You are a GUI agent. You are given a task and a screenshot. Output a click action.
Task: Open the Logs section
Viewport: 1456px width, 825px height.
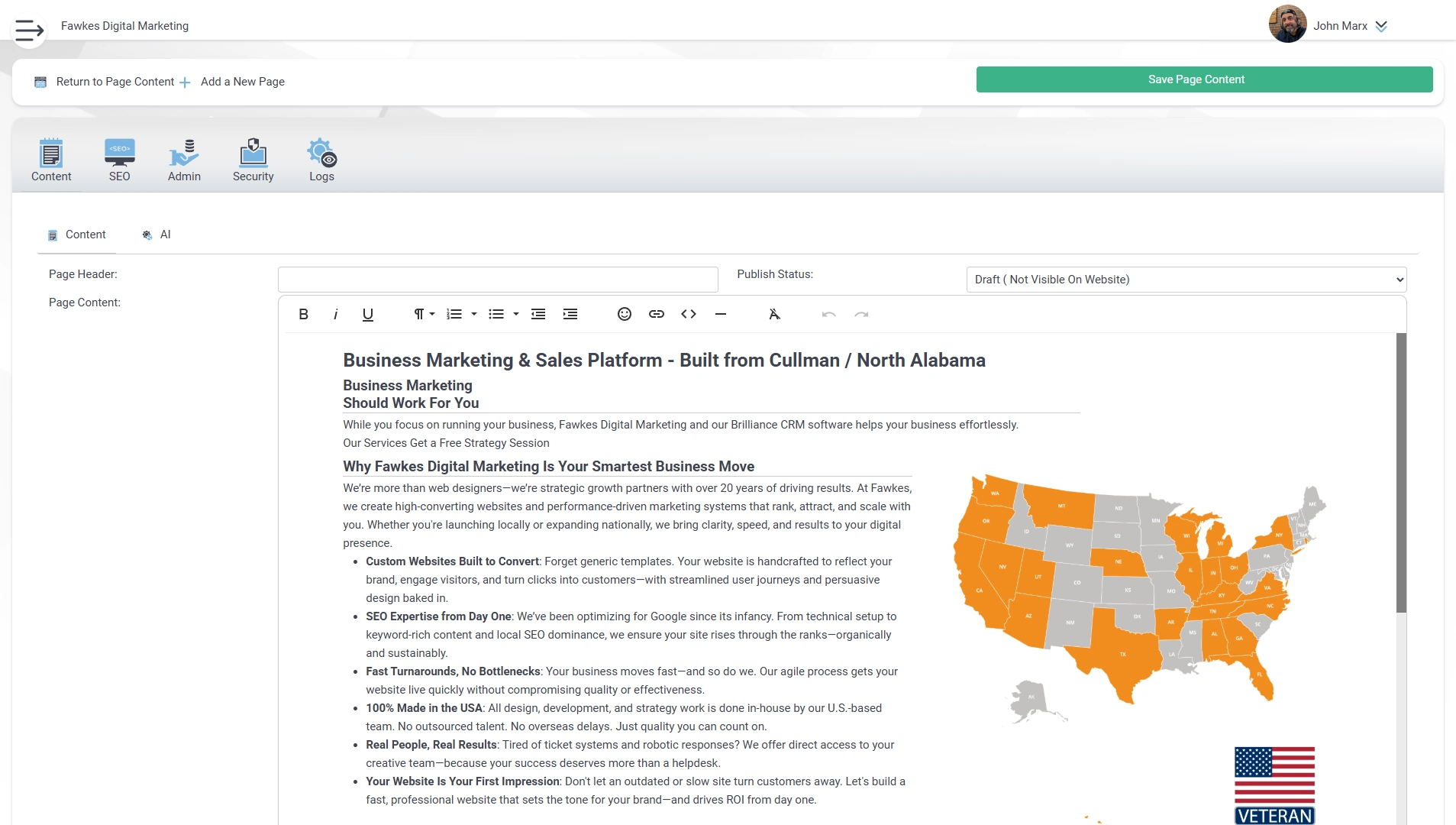(321, 160)
